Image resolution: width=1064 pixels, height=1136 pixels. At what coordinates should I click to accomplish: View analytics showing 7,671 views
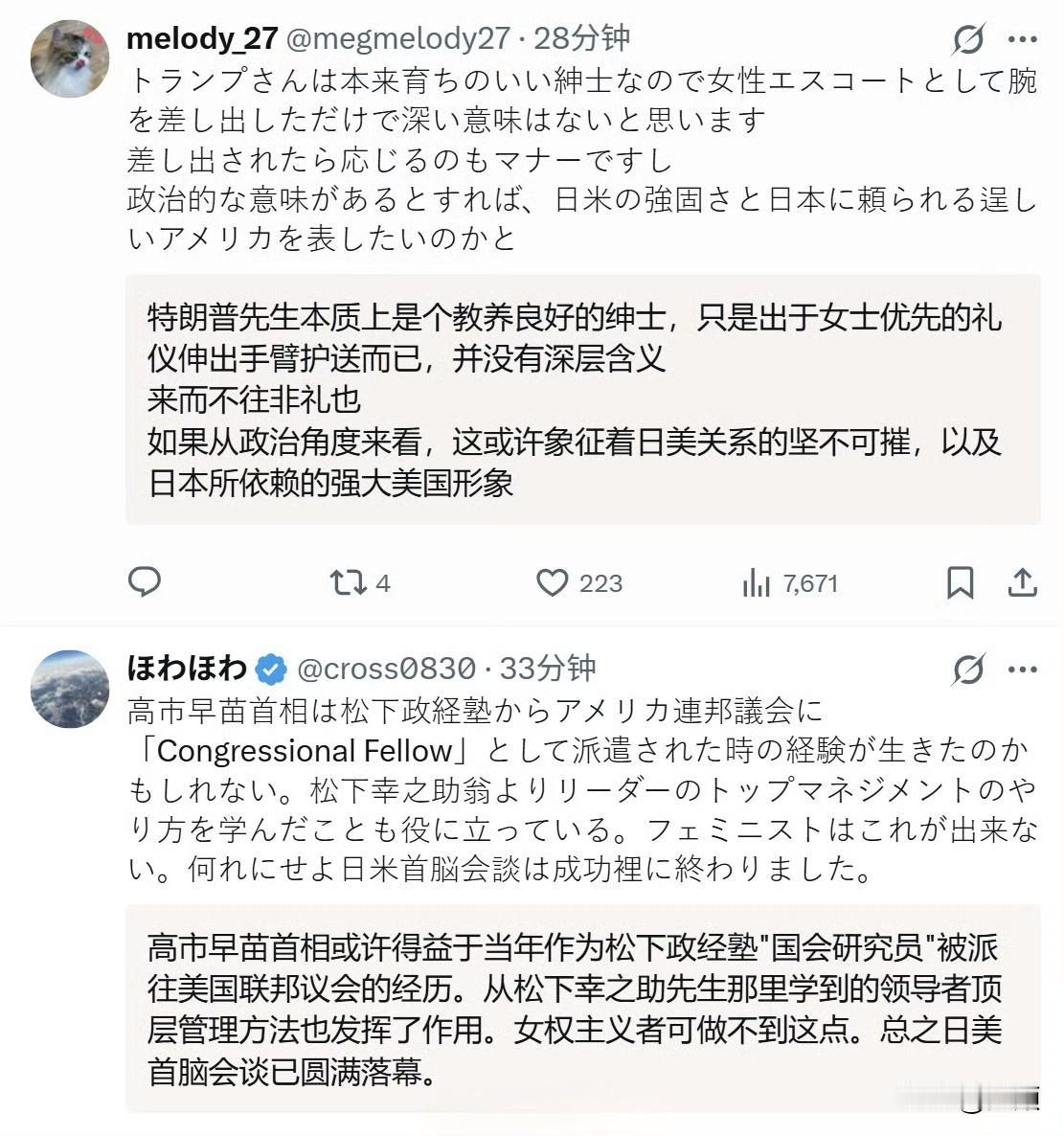(757, 582)
